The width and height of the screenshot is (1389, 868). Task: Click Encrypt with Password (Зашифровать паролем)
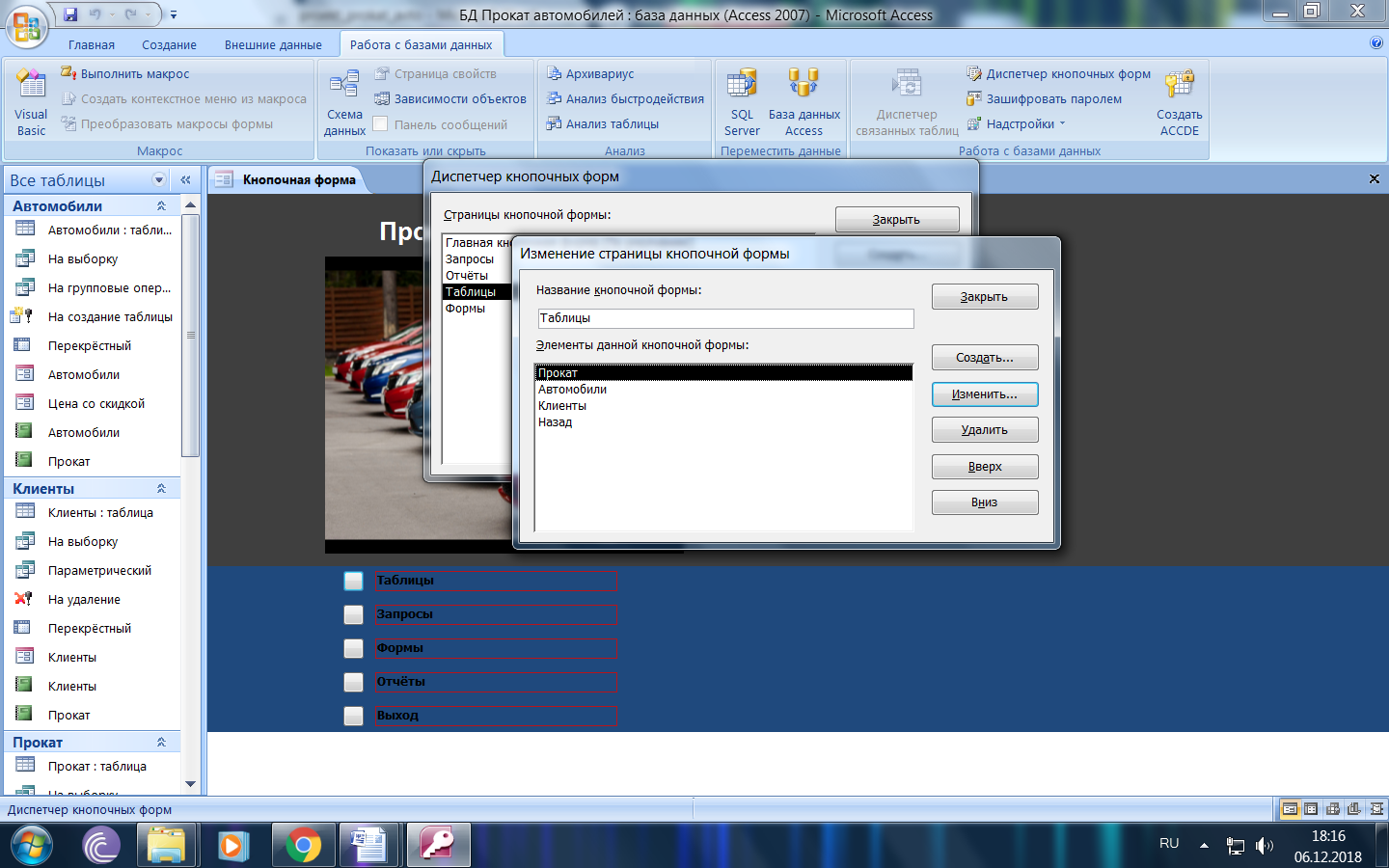1045,98
